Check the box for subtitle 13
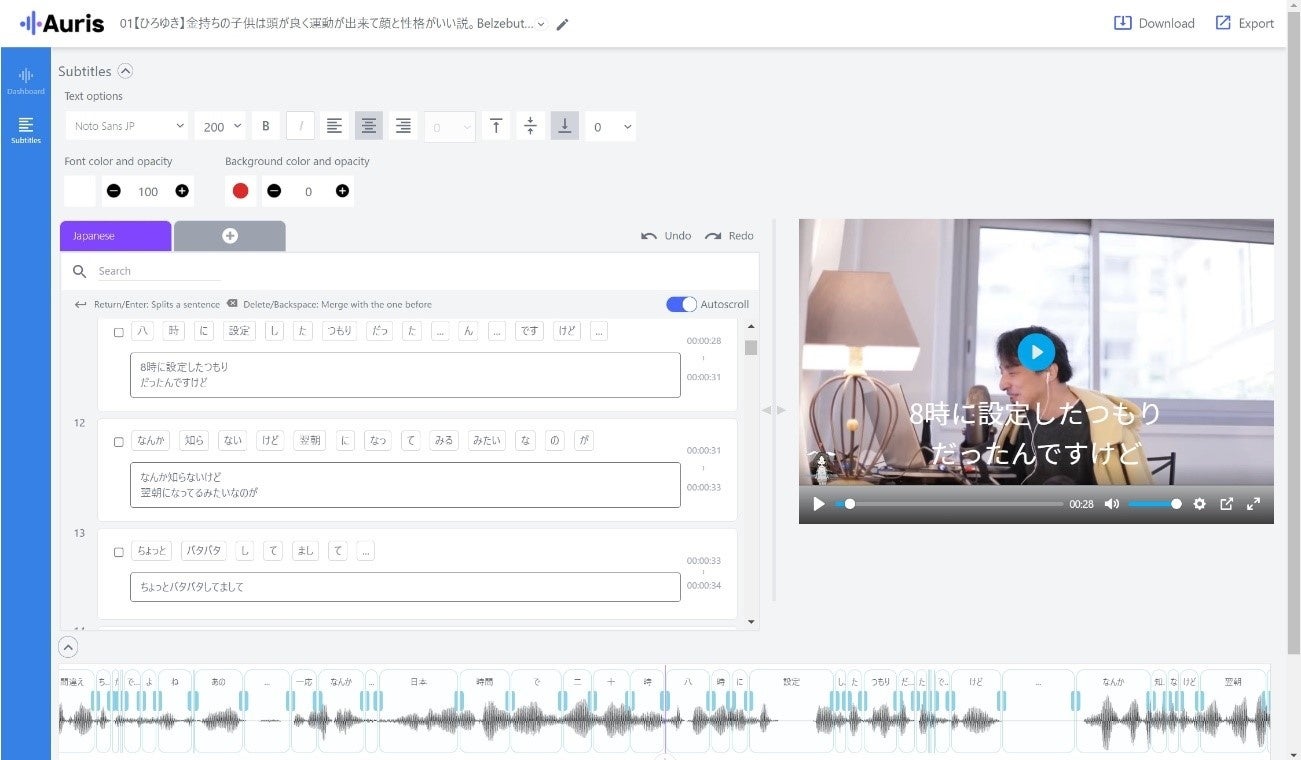 [119, 552]
